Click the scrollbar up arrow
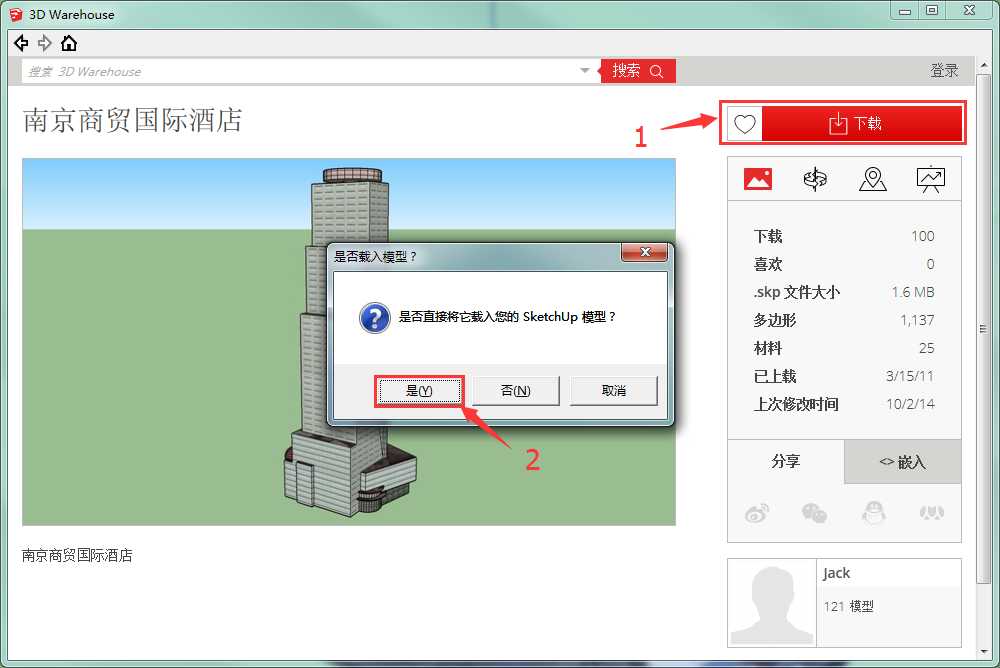This screenshot has height=668, width=1000. (x=983, y=64)
